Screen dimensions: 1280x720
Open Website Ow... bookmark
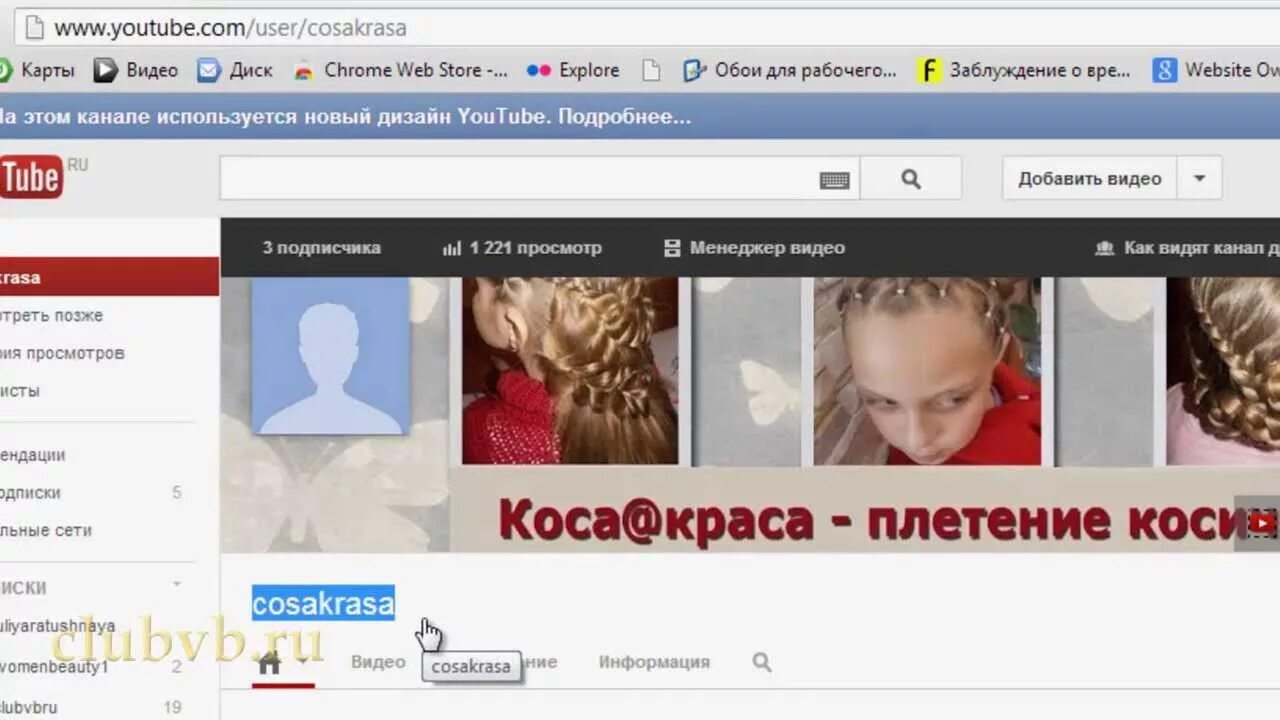(1216, 70)
